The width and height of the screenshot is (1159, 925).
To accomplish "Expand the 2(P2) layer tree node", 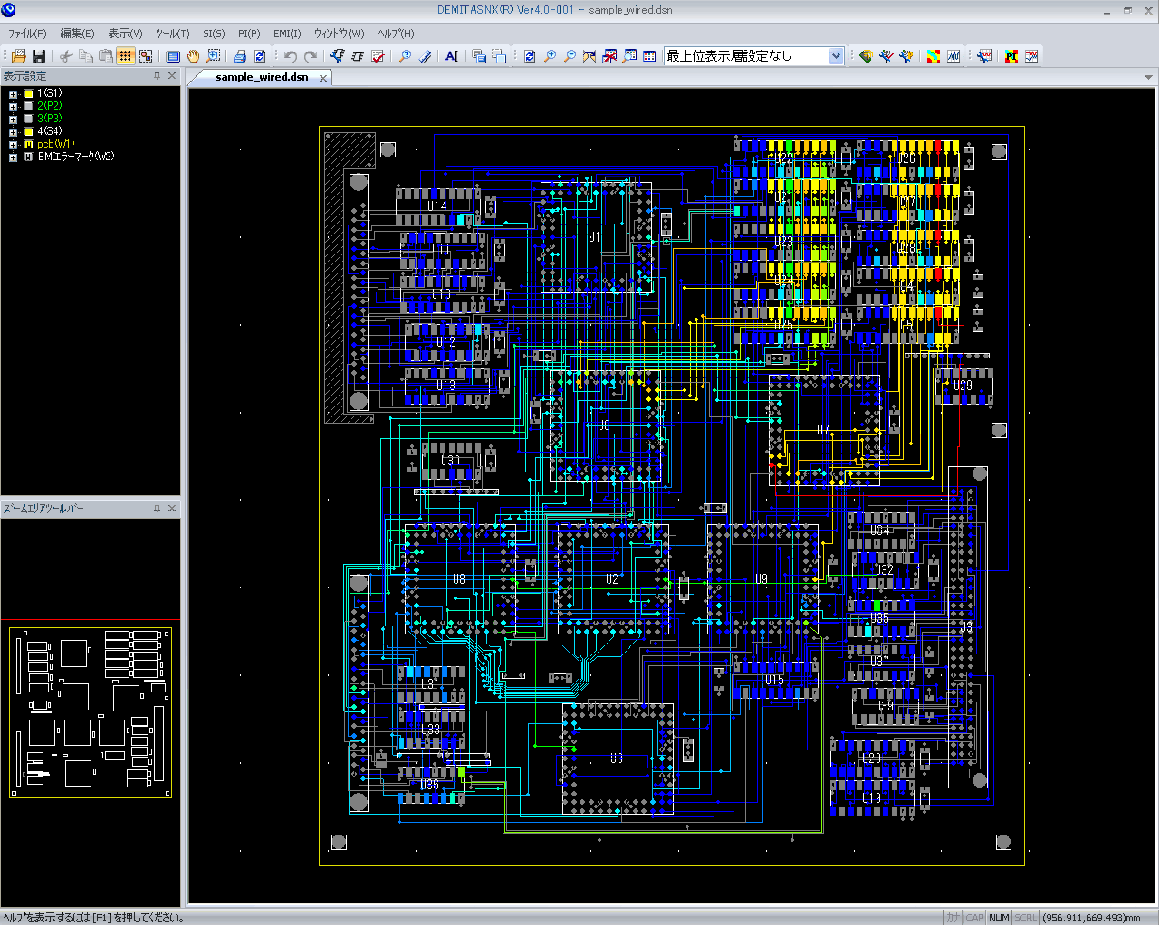I will [13, 106].
